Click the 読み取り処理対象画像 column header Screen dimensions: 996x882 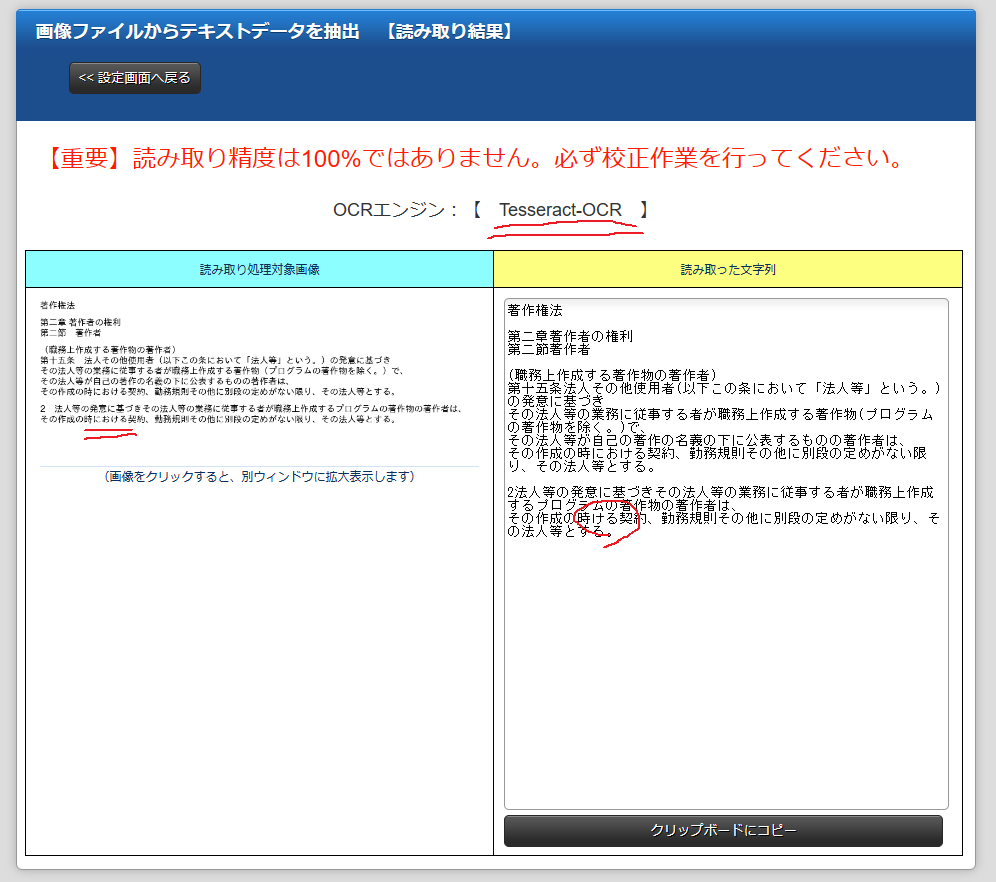259,269
